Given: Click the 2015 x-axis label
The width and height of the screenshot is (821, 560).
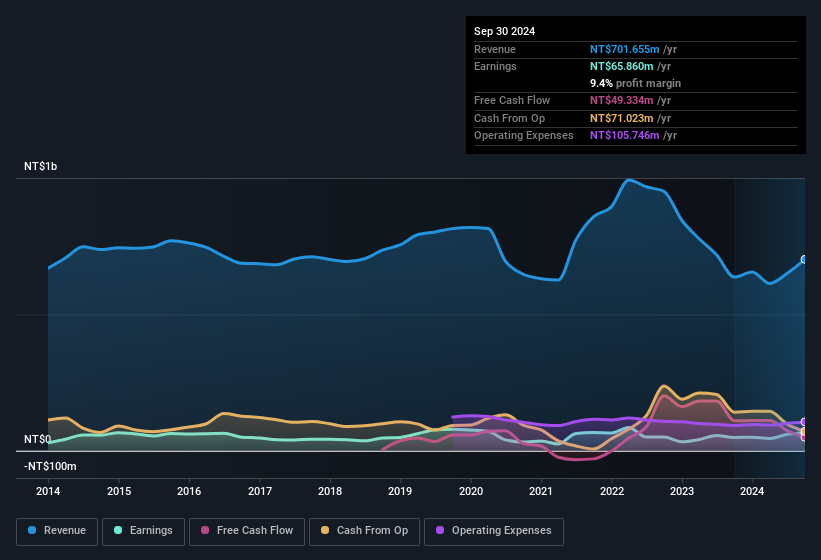Looking at the screenshot, I should pos(119,491).
